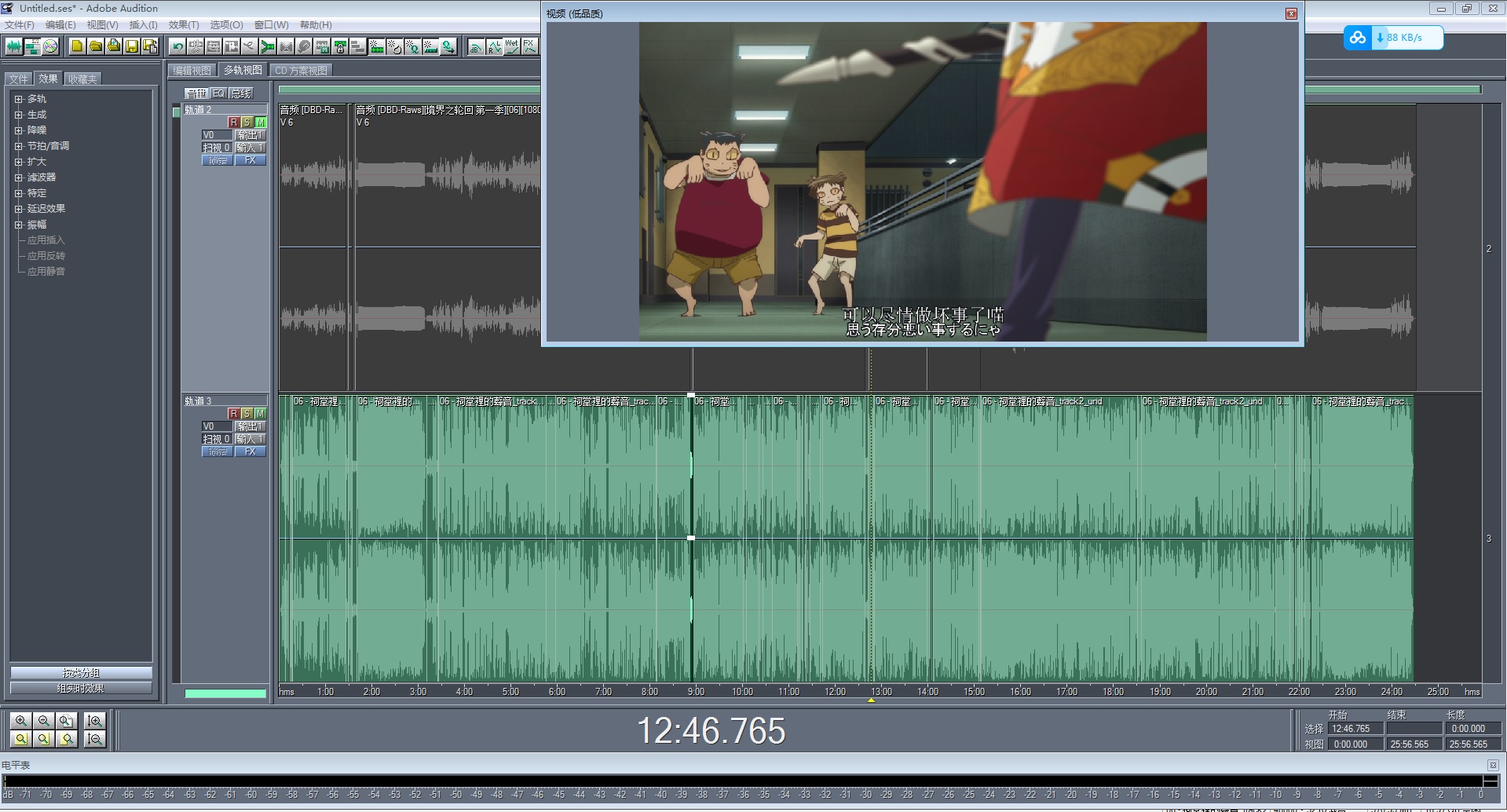Create a new session with yellow page icon

coord(77,46)
